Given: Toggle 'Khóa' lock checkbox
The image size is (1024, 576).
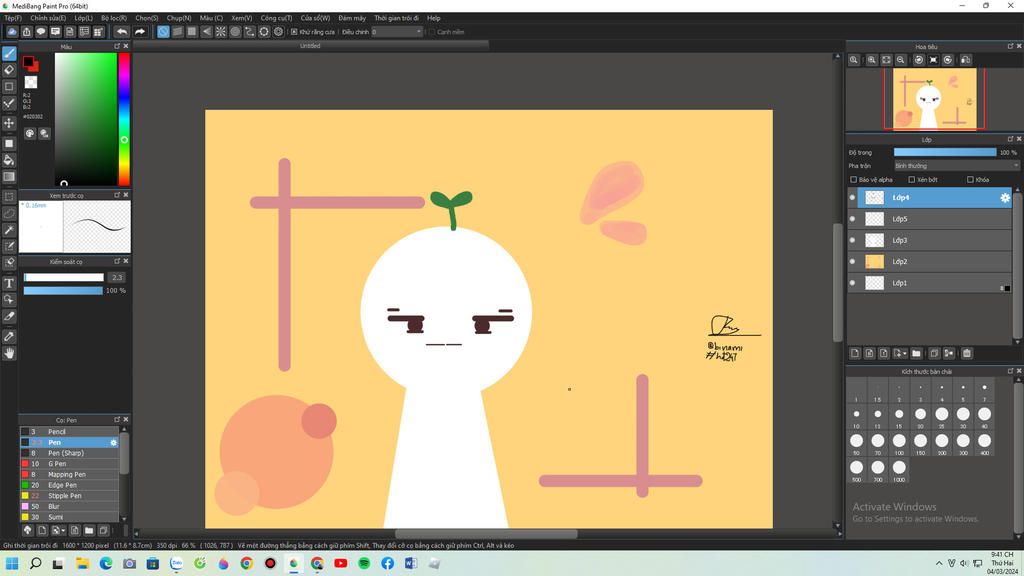Looking at the screenshot, I should 970,180.
